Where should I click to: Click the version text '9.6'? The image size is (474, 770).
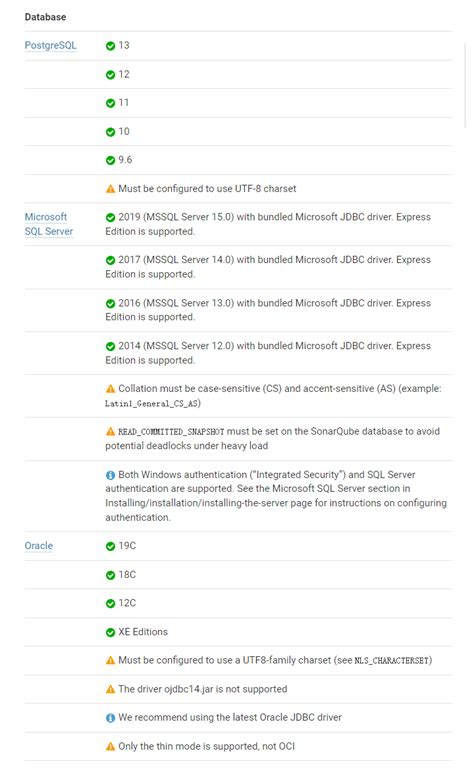click(125, 160)
